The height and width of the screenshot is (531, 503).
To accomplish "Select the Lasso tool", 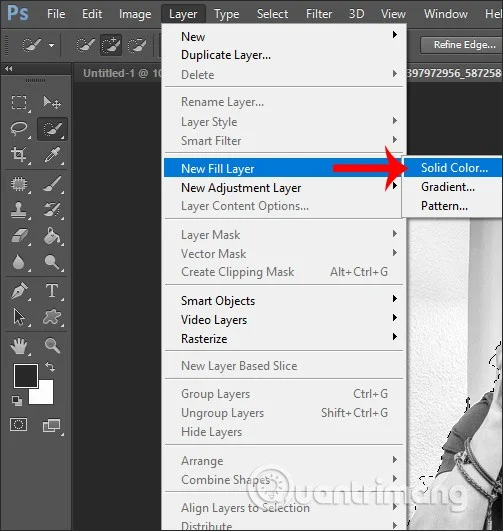I will [19, 129].
